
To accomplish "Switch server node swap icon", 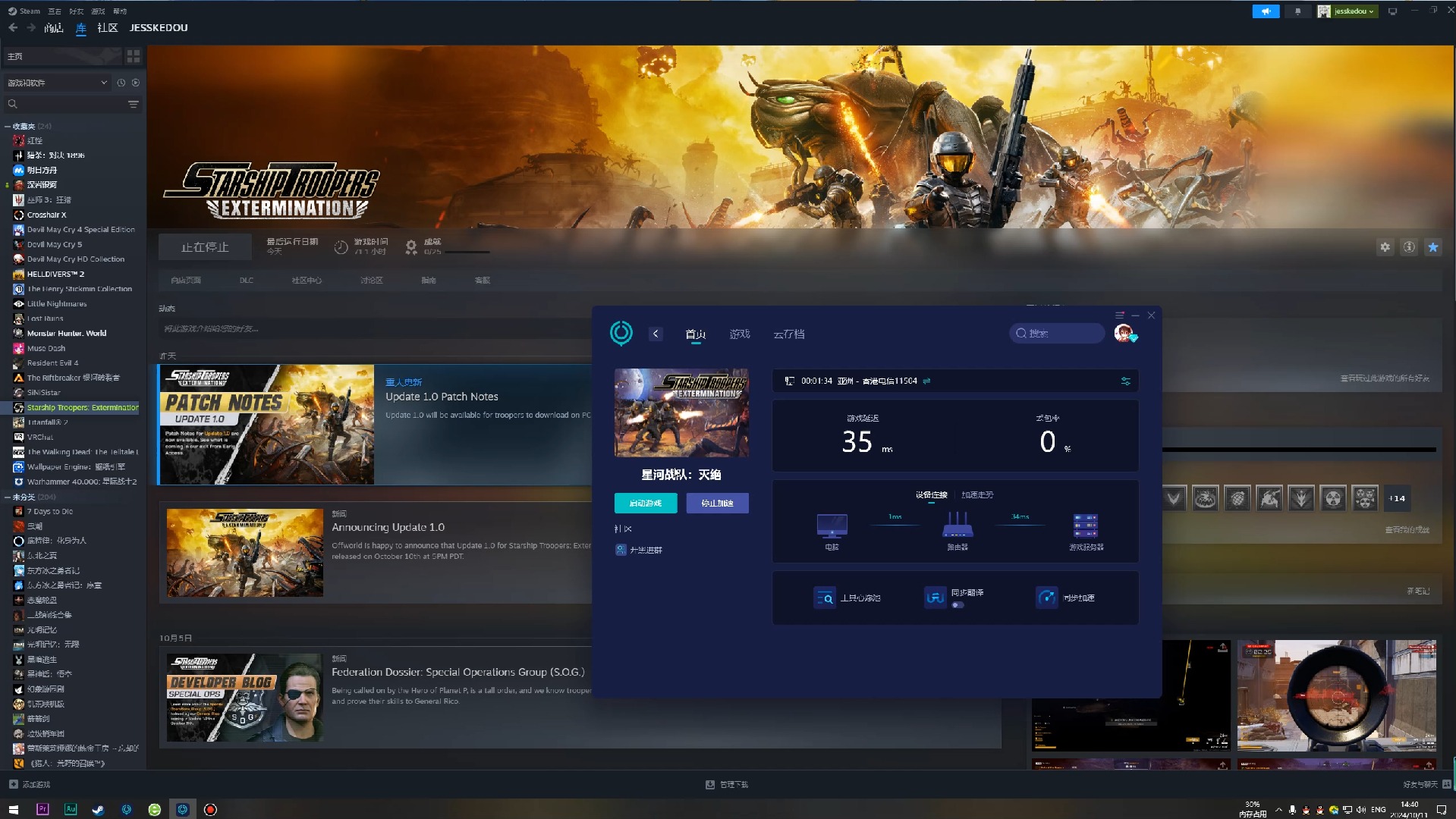I will [926, 381].
